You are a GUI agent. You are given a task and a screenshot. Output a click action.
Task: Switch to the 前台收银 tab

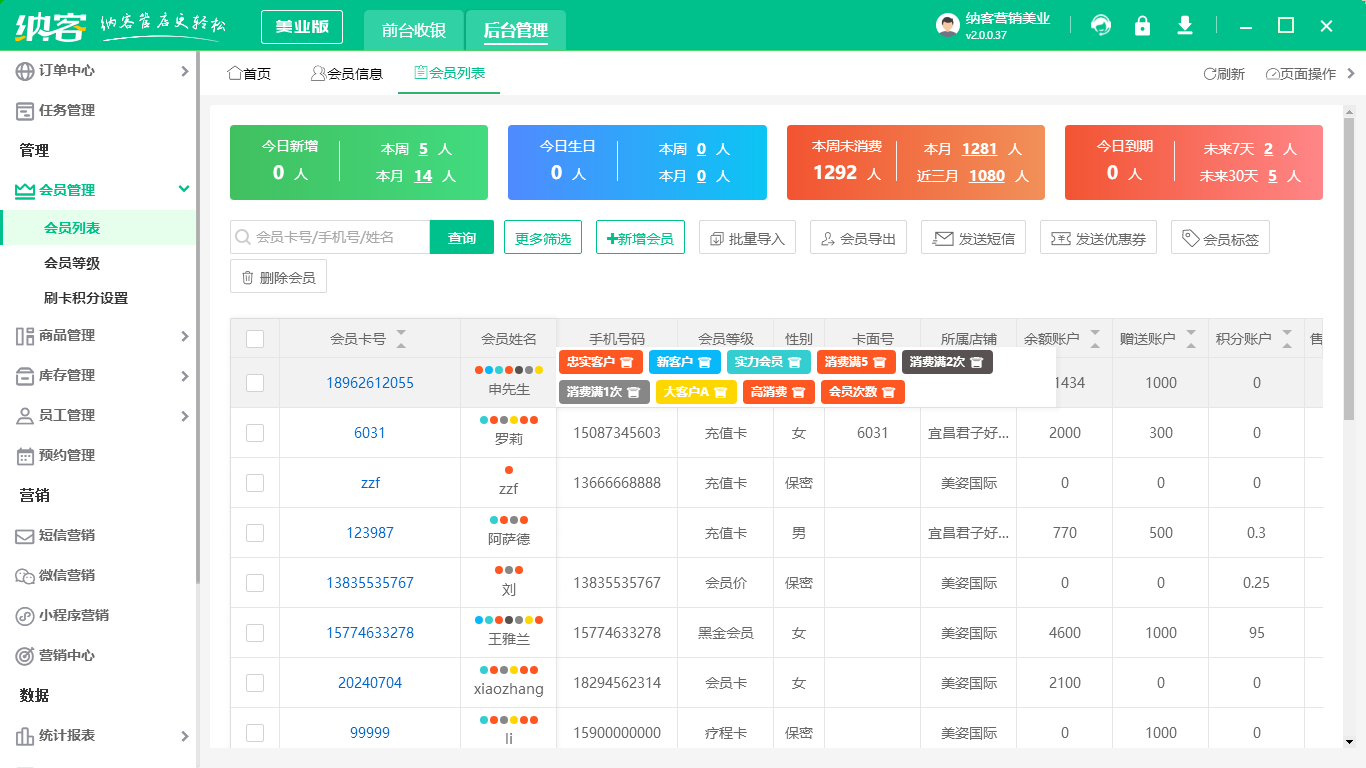(414, 30)
